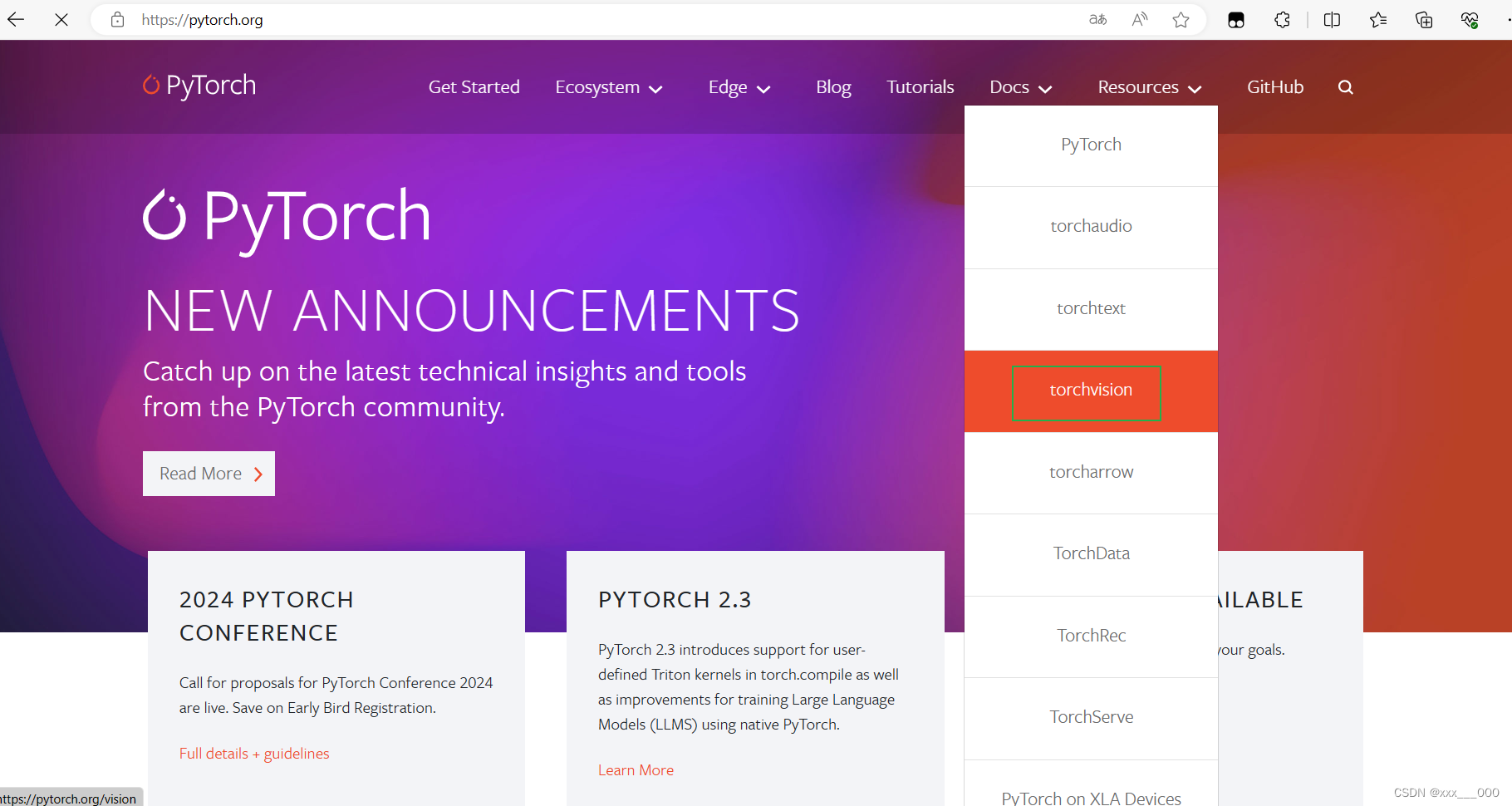
Task: Click the site security lock icon
Action: (117, 19)
